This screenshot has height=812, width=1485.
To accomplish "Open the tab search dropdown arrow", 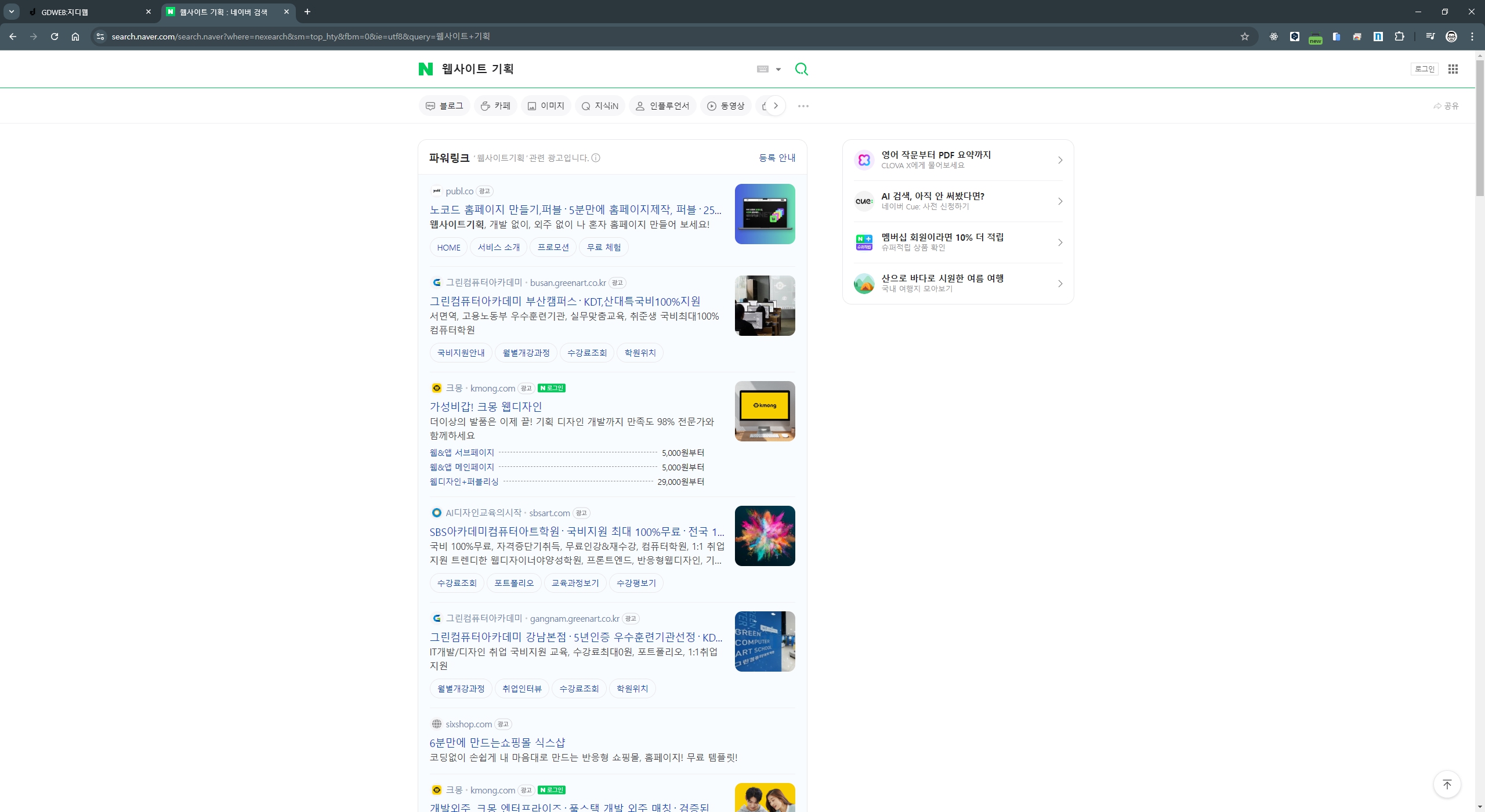I will (11, 12).
